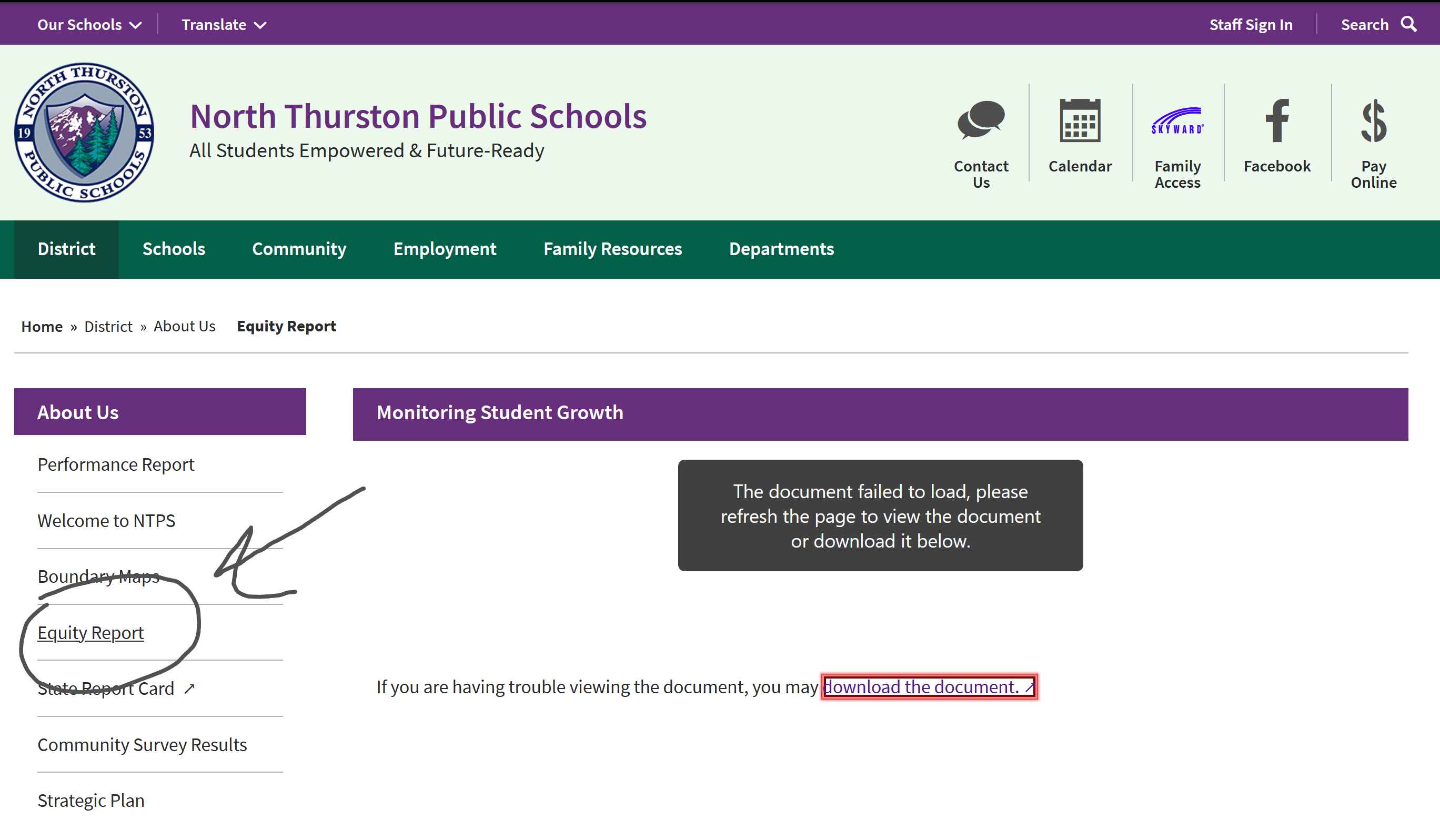
Task: Open the Schools menu item
Action: point(174,249)
